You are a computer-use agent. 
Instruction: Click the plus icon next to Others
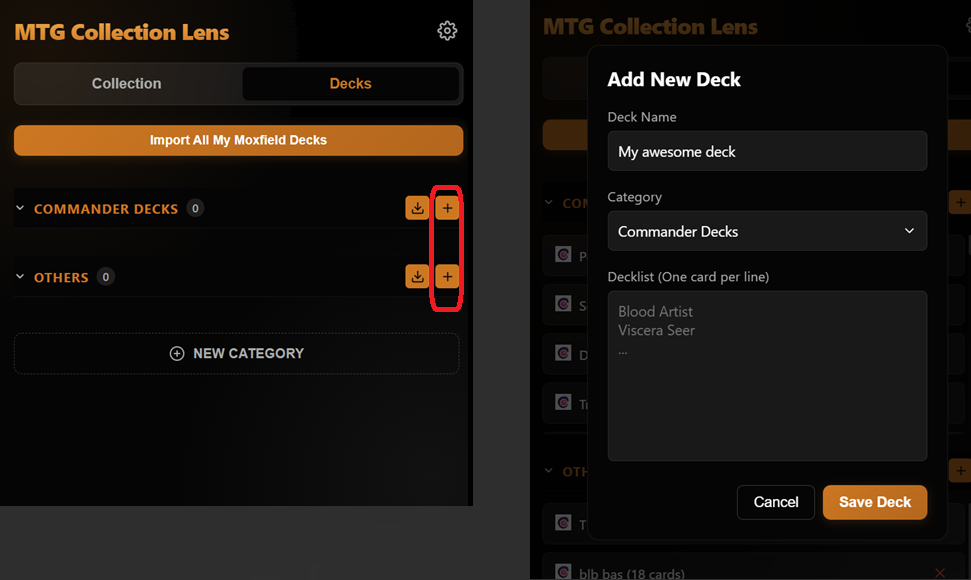pos(447,276)
